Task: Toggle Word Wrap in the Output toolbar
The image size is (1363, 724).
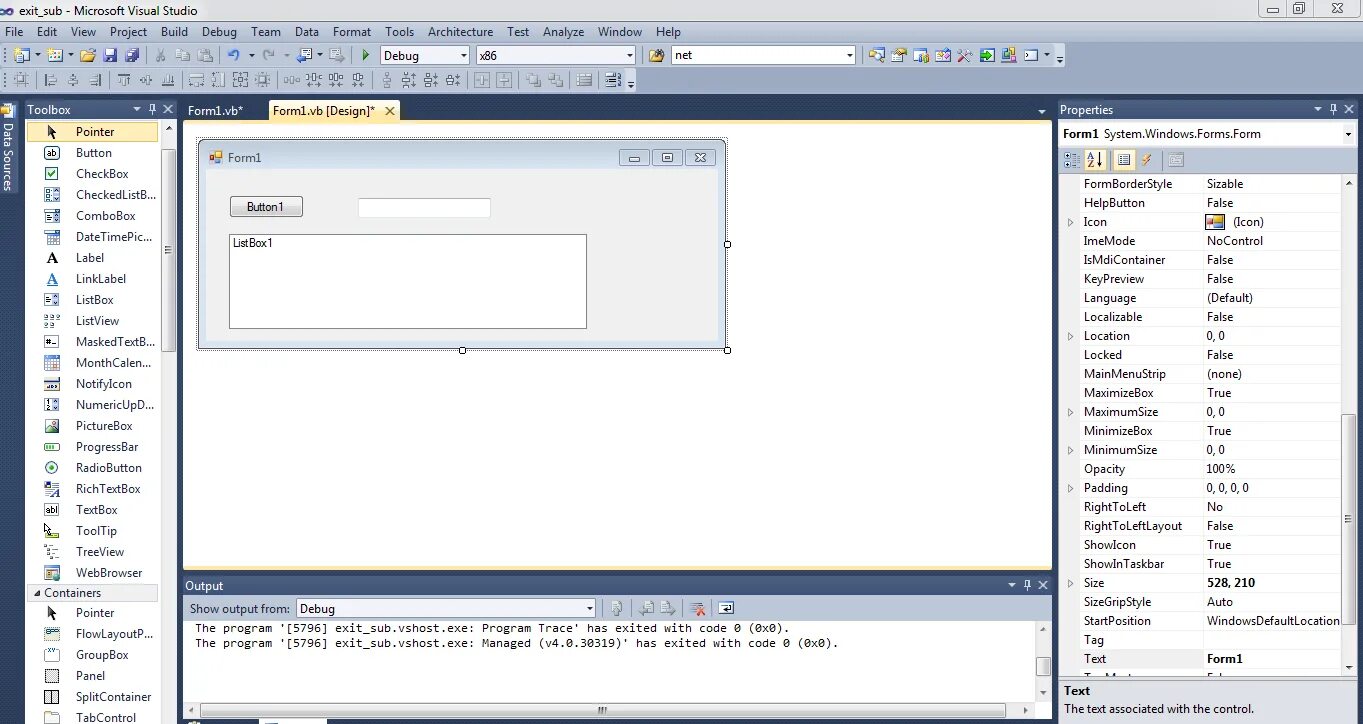Action: 726,608
